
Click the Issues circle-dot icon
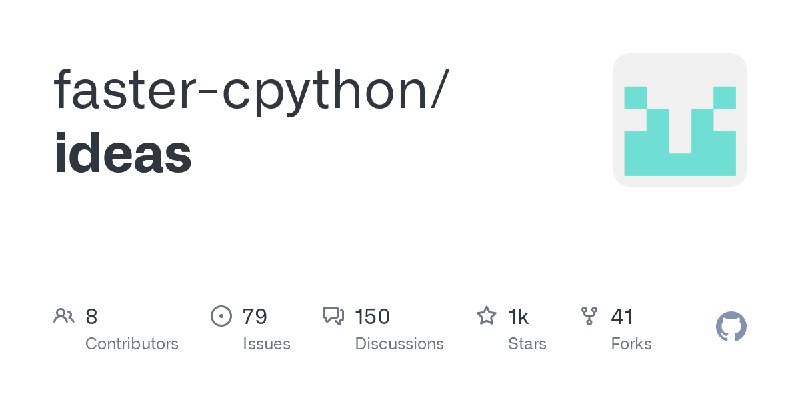tap(221, 316)
